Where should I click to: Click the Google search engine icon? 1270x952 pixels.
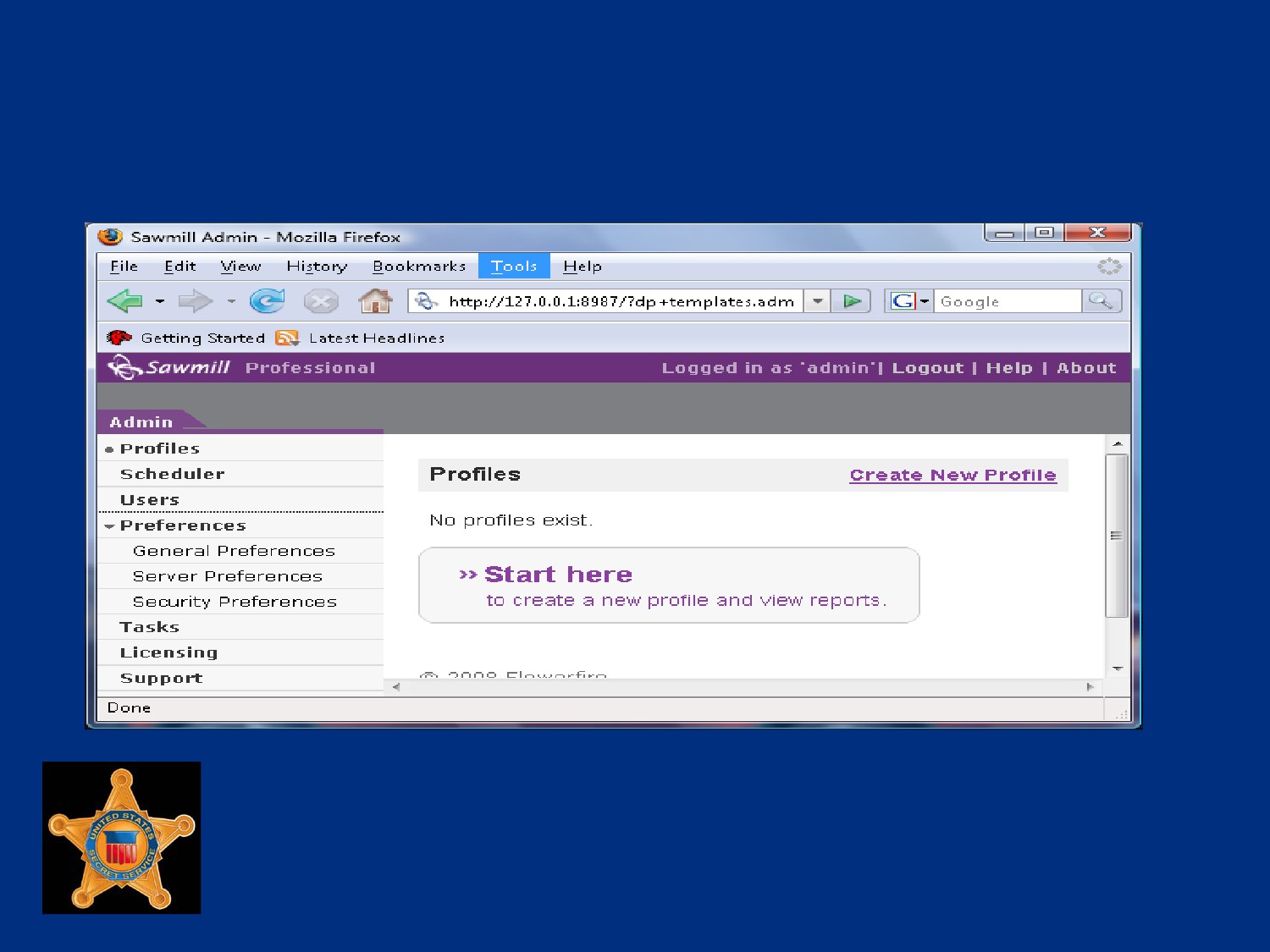click(903, 301)
